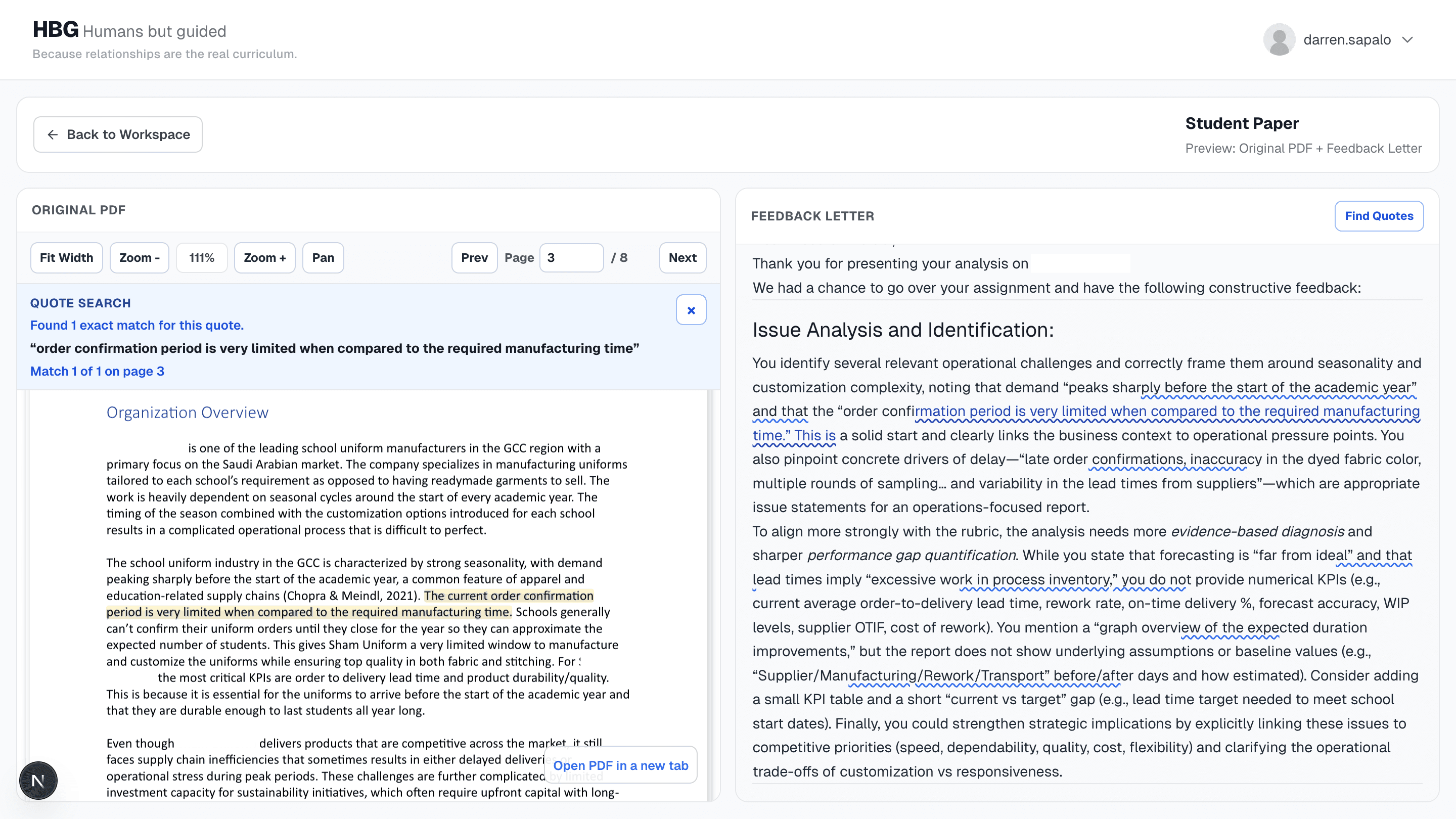Click the page number input field
Viewport: 1456px width, 819px height.
pos(571,258)
